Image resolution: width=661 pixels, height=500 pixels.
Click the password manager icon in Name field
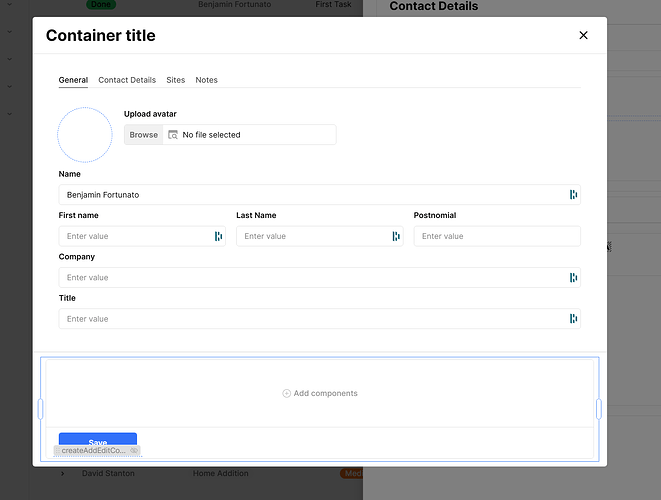pyautogui.click(x=573, y=195)
